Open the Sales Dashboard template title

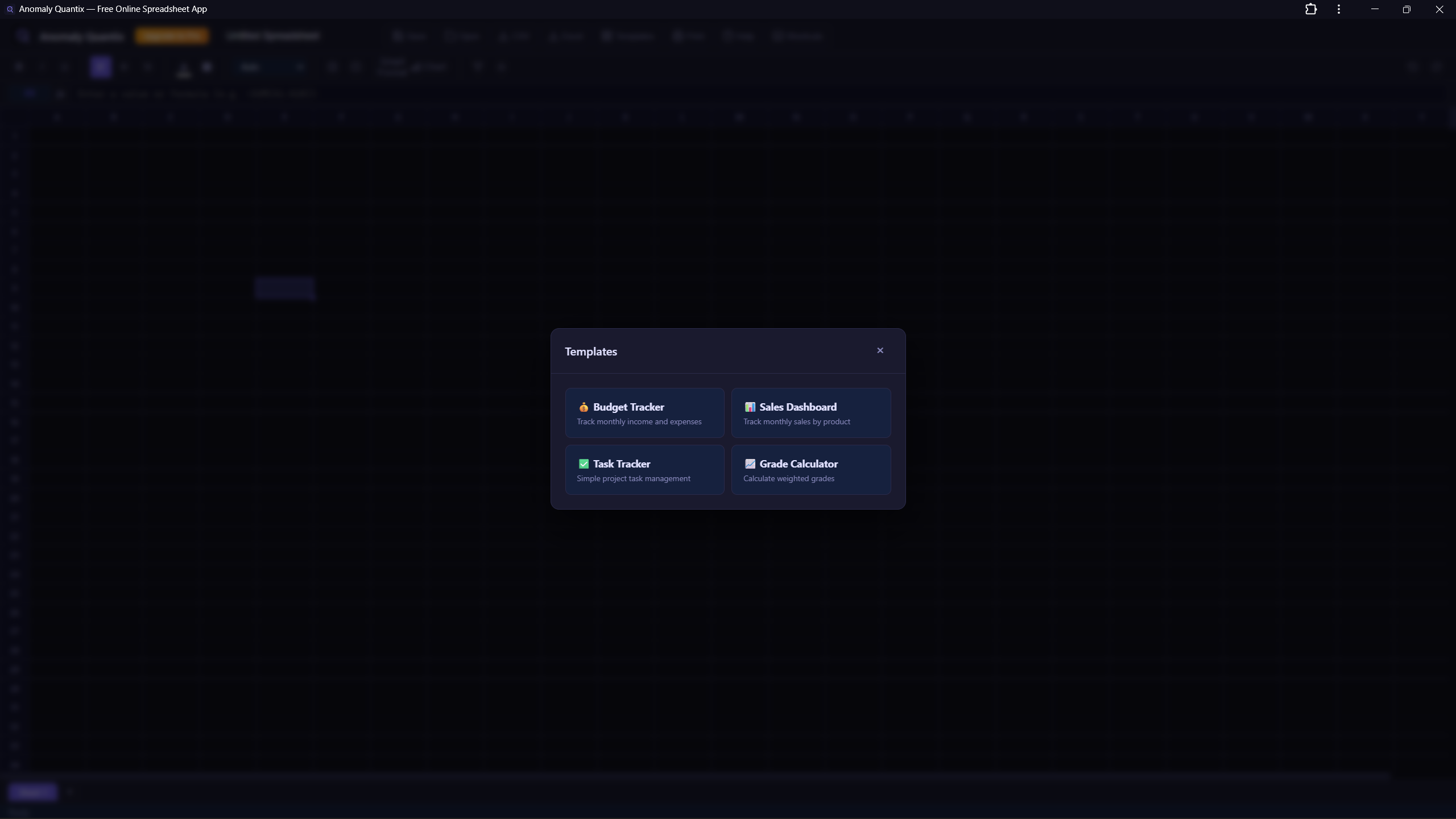[797, 407]
